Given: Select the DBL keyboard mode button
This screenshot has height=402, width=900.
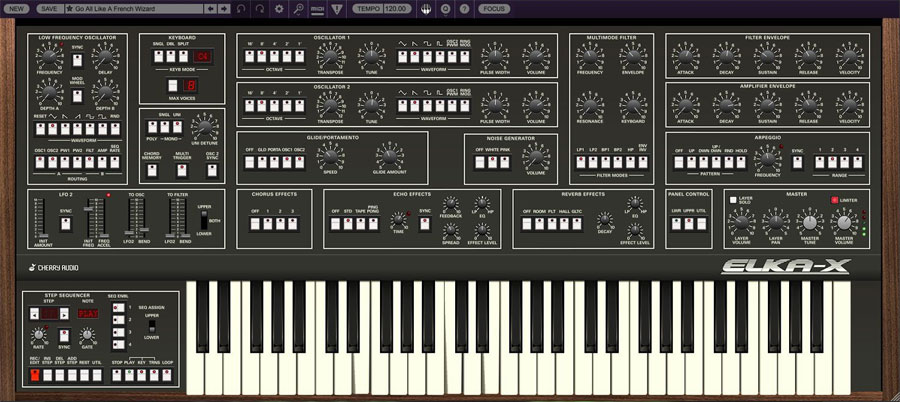Looking at the screenshot, I should point(170,56).
